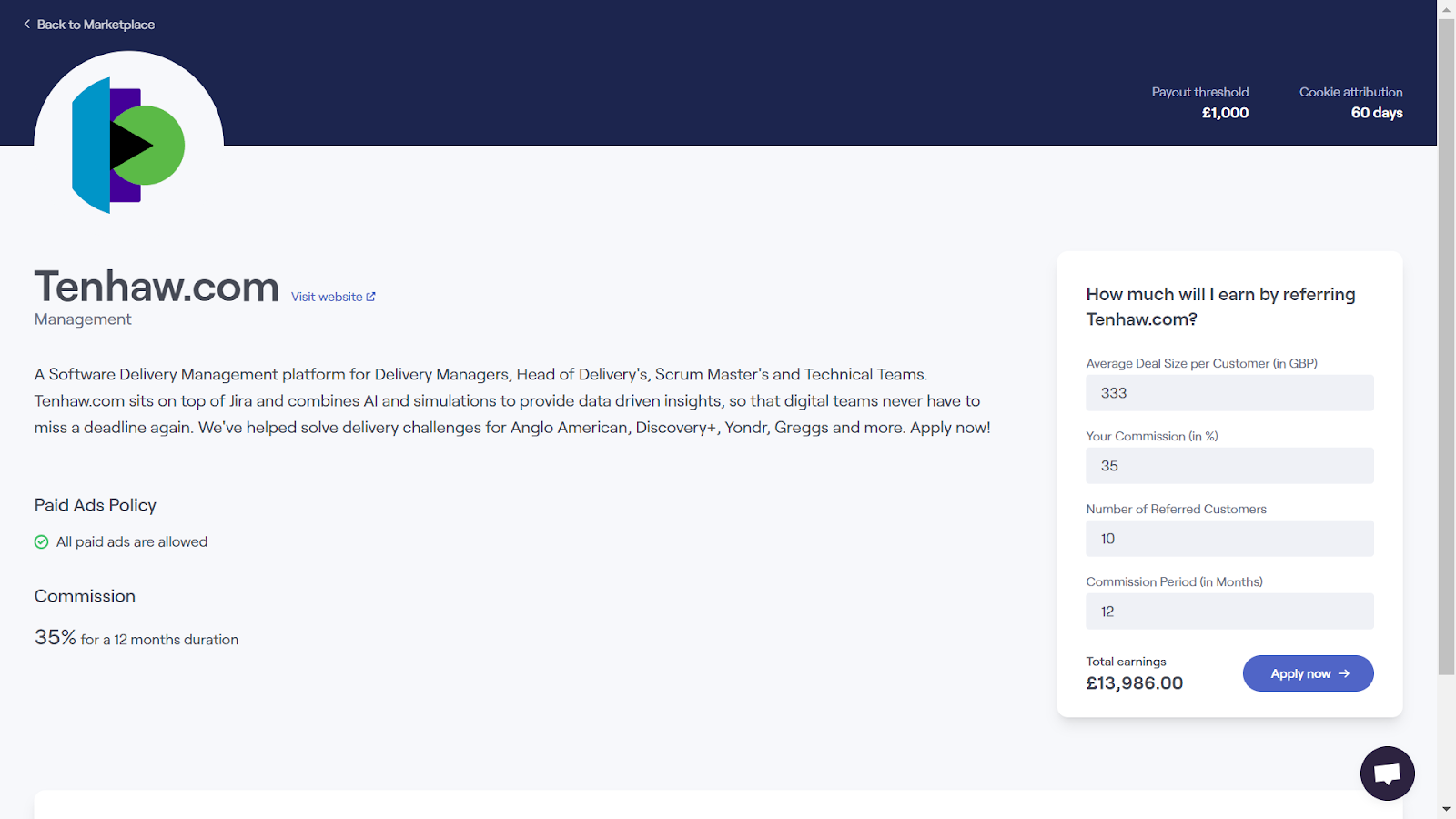Image resolution: width=1456 pixels, height=819 pixels.
Task: Click the Tenhaw.com logo image
Action: click(128, 146)
